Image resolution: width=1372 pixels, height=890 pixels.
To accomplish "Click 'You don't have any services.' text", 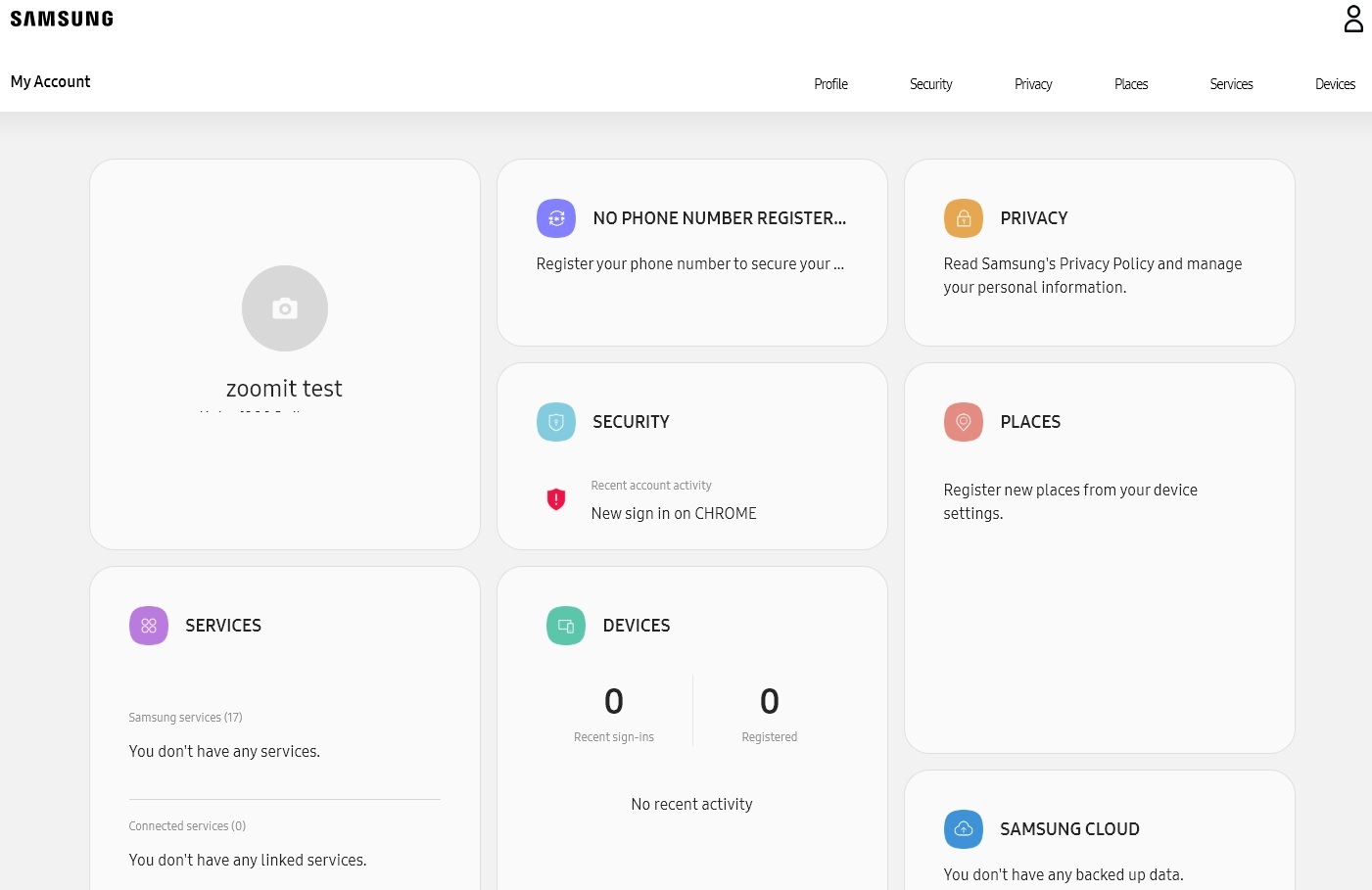I will click(x=224, y=752).
